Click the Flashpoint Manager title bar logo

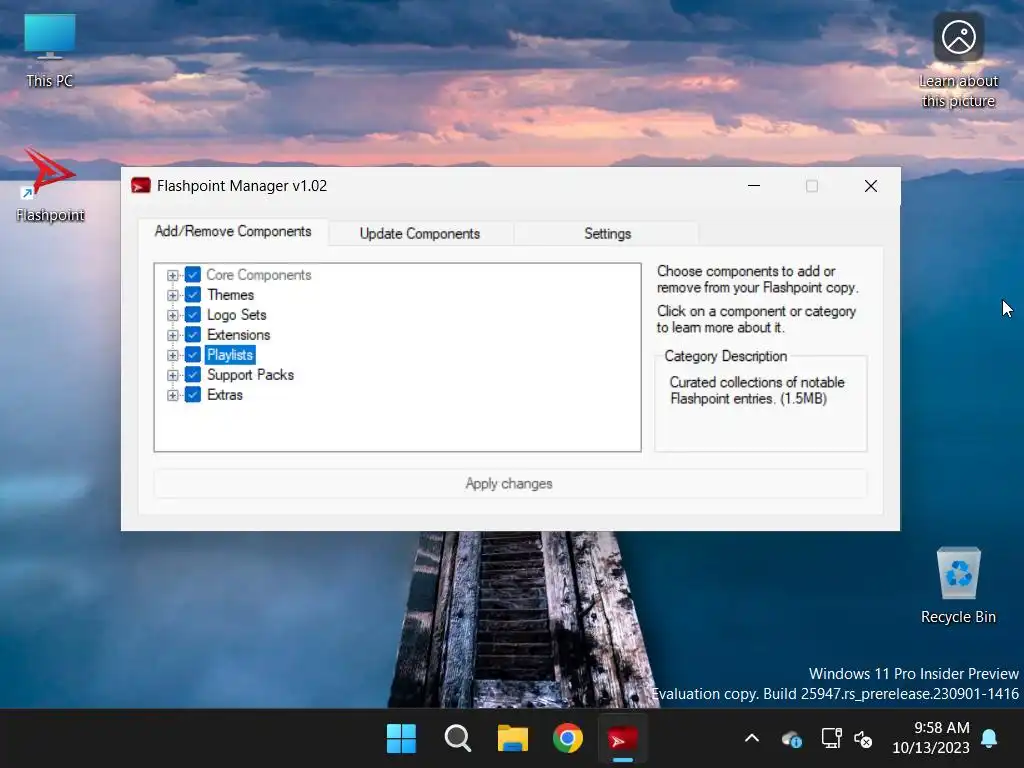tap(140, 186)
